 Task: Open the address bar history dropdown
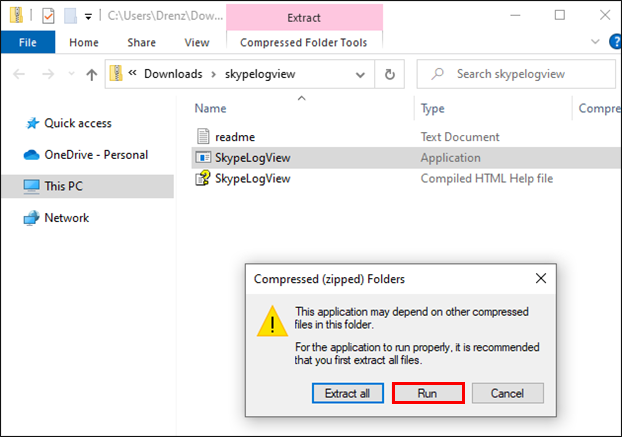(361, 74)
